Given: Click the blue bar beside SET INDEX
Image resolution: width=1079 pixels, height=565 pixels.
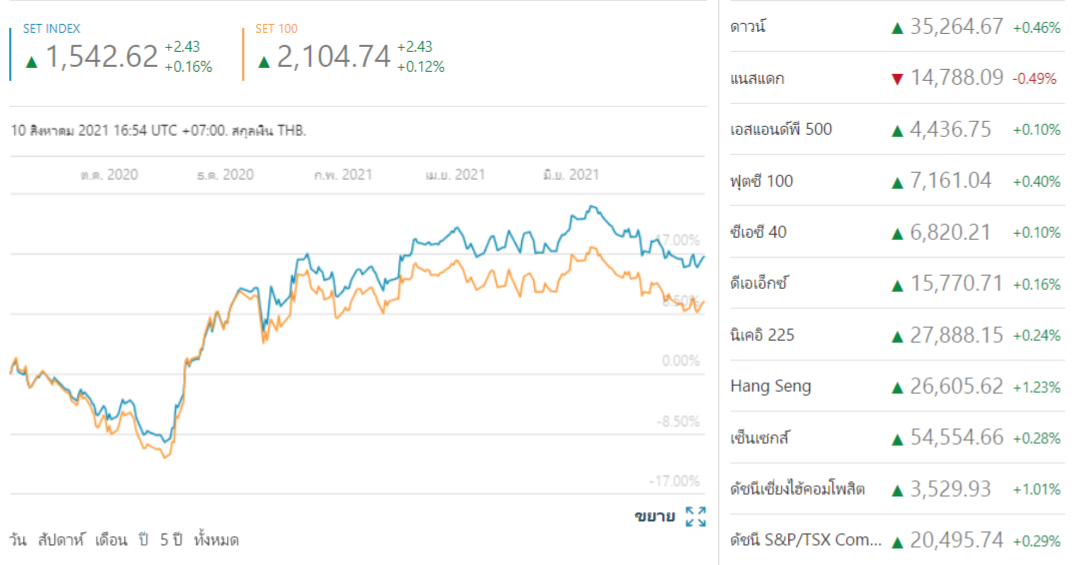Looking at the screenshot, I should [x=11, y=53].
